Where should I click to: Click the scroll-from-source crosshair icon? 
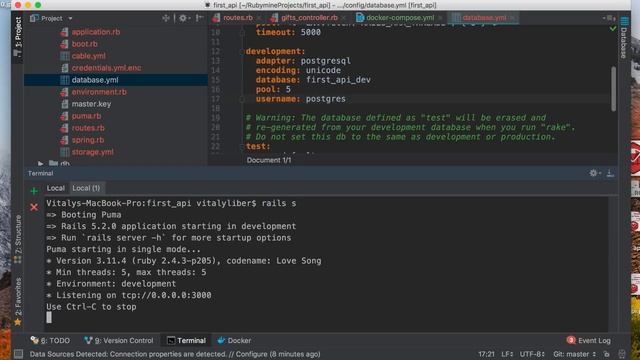tap(165, 18)
